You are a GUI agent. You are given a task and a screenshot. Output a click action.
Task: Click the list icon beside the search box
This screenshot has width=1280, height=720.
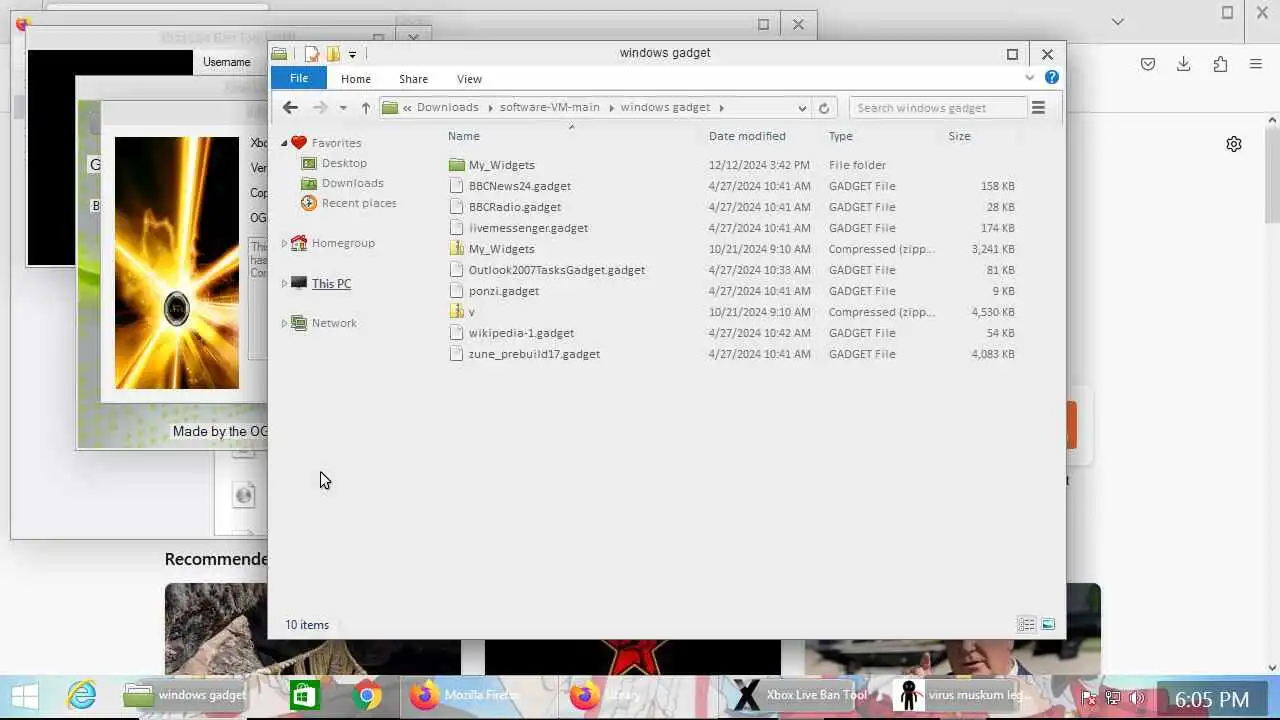[x=1038, y=108]
